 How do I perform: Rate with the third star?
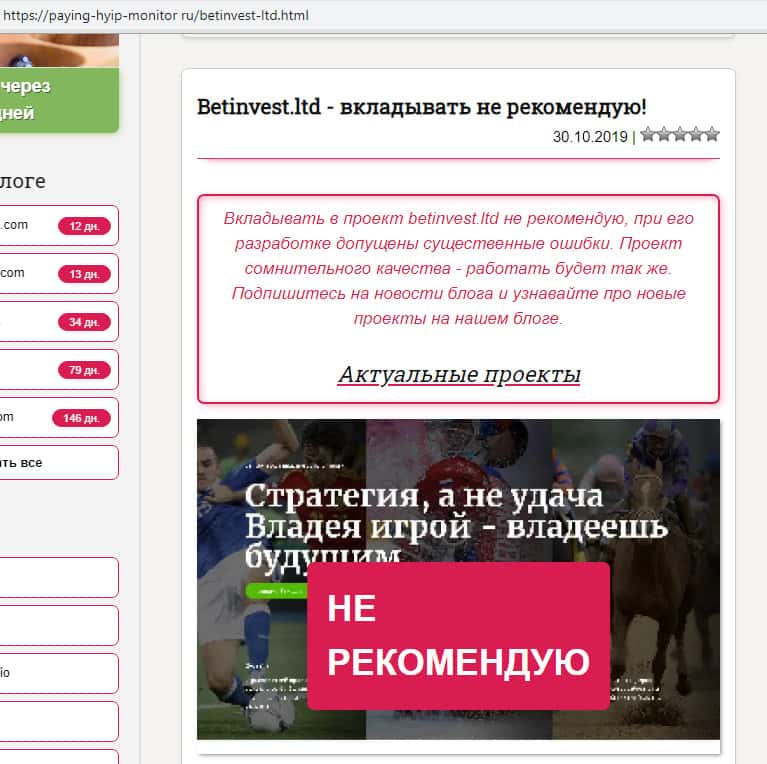[x=680, y=134]
